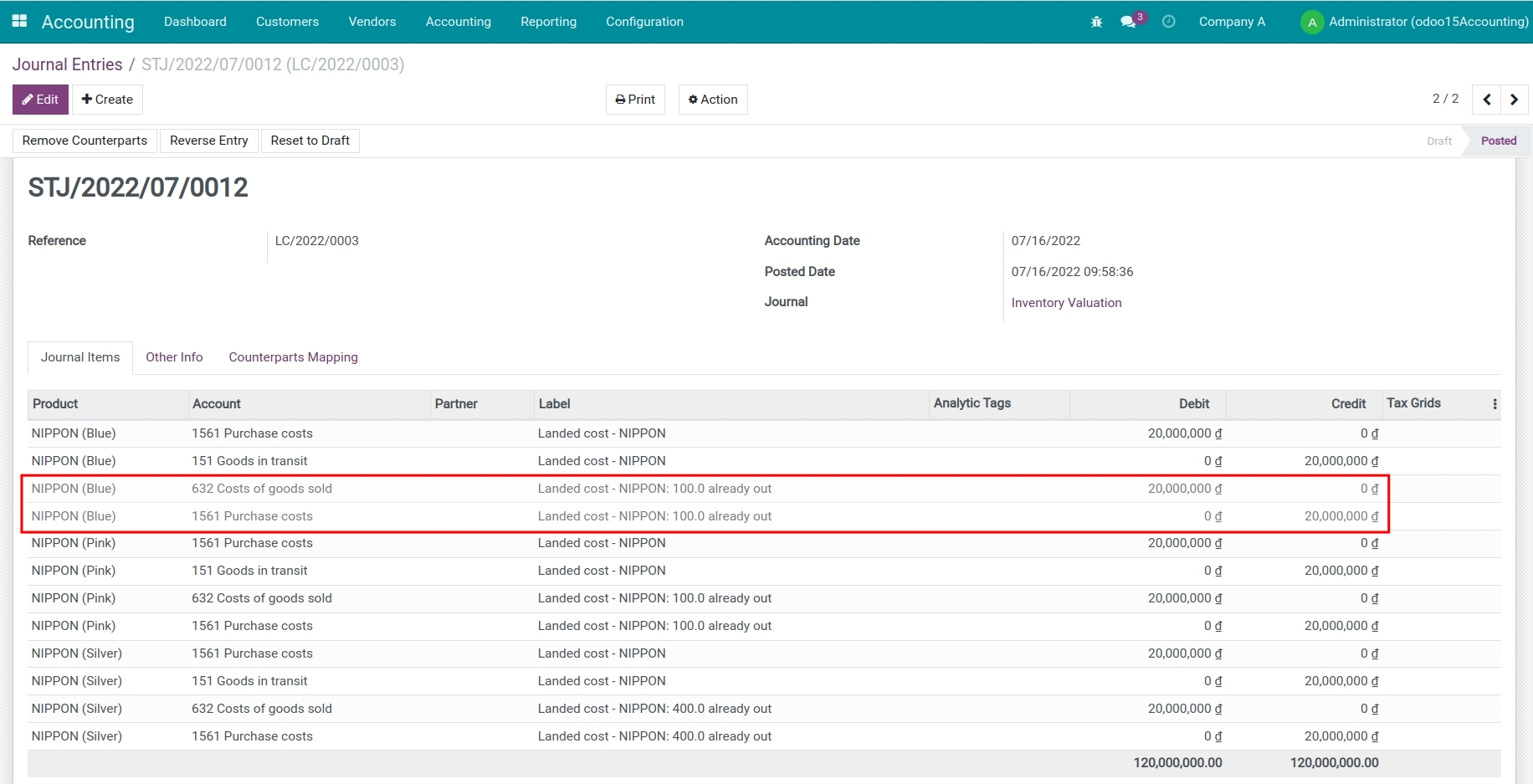
Task: Open the activities clock icon
Action: (1168, 22)
